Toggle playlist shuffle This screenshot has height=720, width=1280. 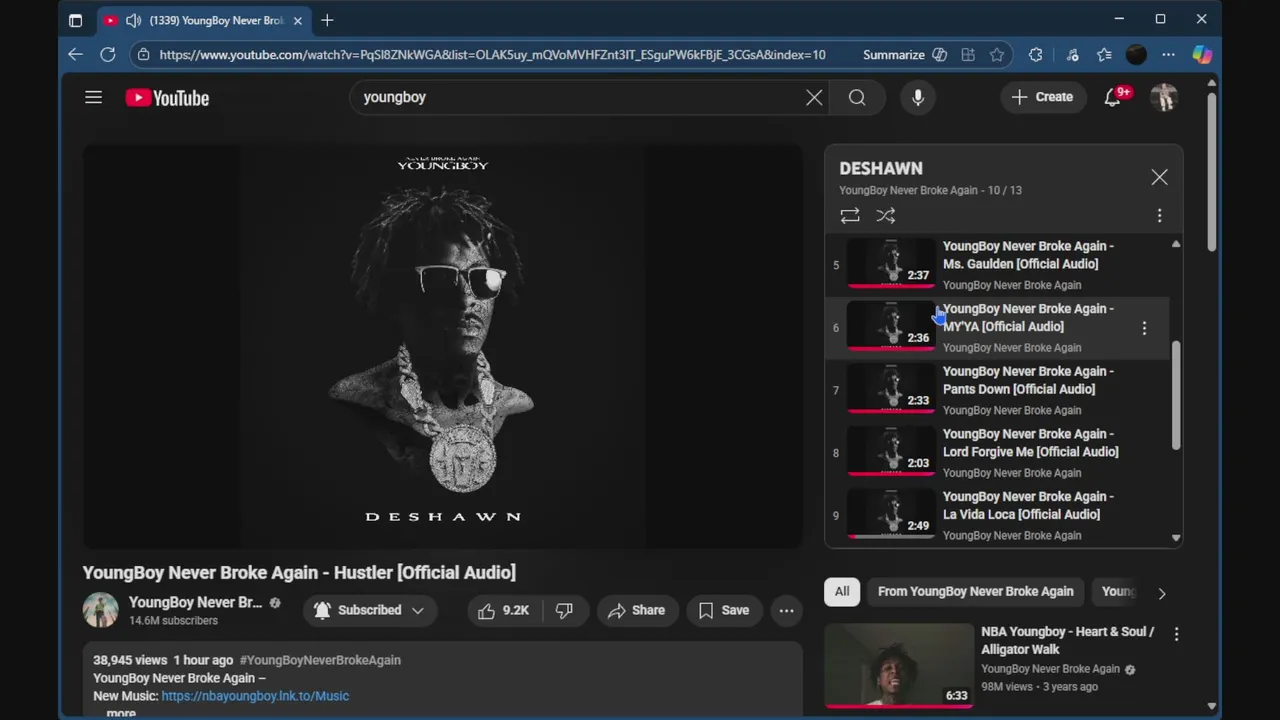coord(886,215)
